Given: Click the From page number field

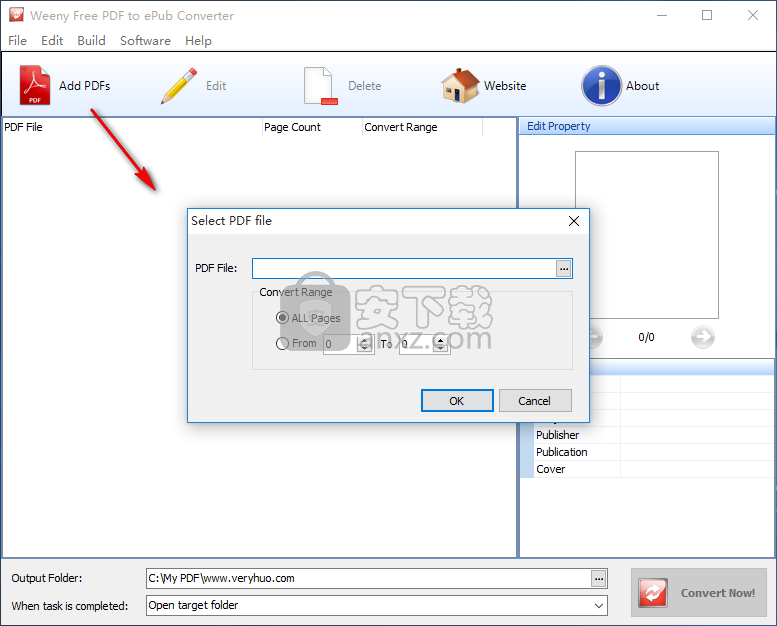Looking at the screenshot, I should click(x=341, y=344).
